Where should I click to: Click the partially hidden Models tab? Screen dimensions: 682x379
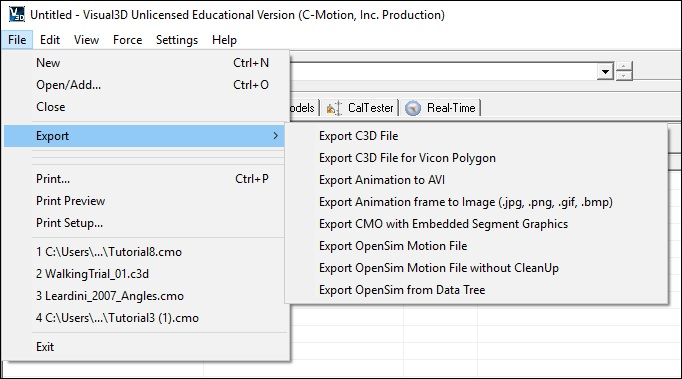coord(304,108)
